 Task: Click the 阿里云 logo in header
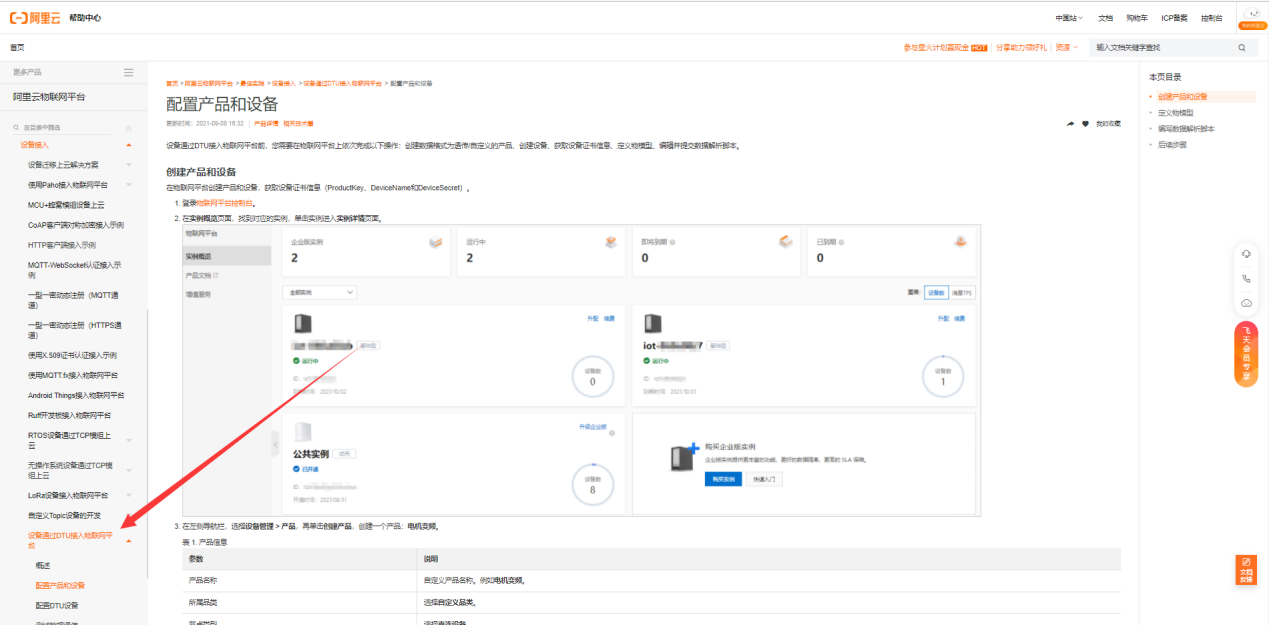click(x=35, y=18)
